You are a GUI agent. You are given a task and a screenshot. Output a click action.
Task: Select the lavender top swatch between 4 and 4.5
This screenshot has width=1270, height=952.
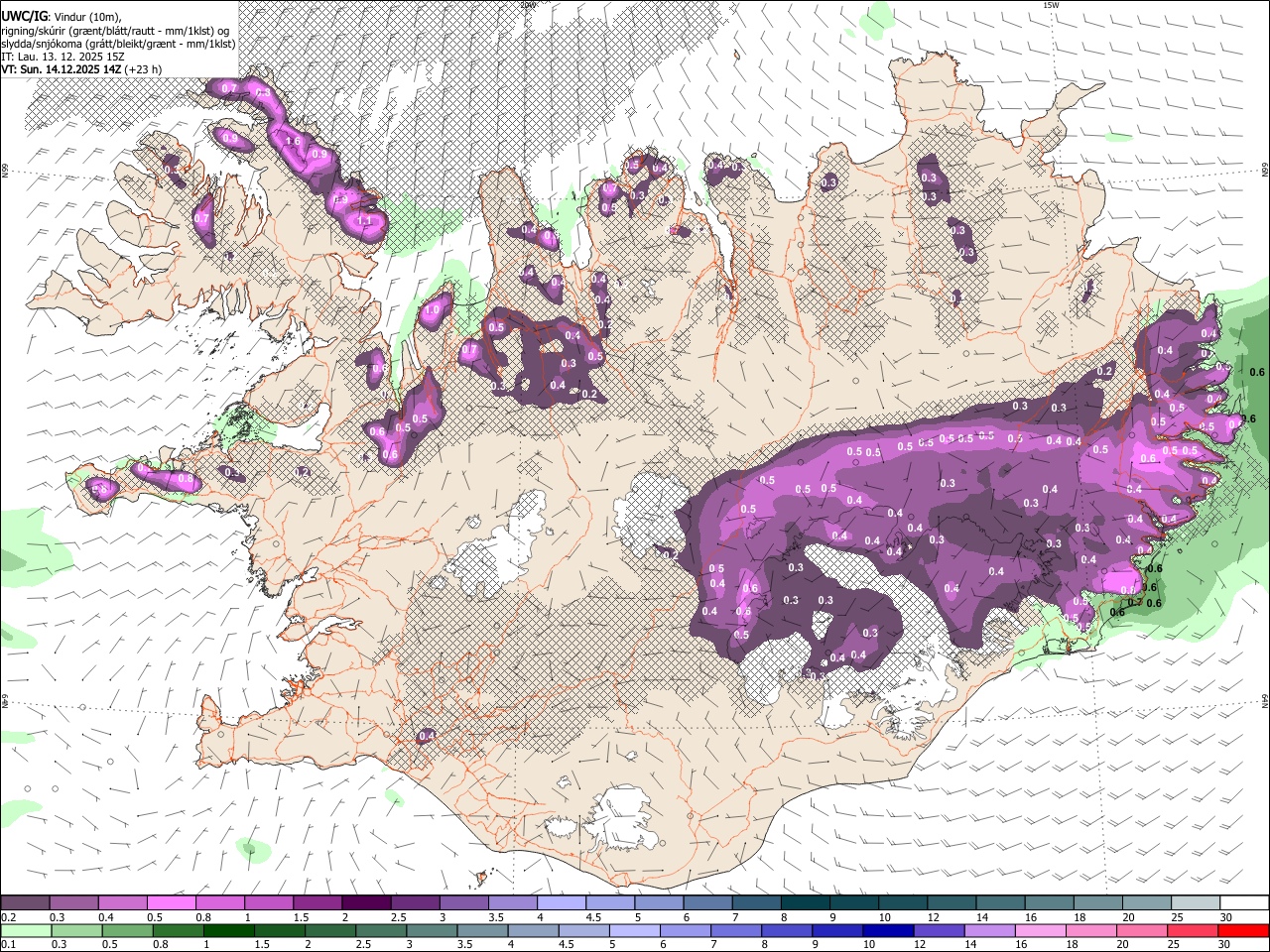tap(562, 902)
